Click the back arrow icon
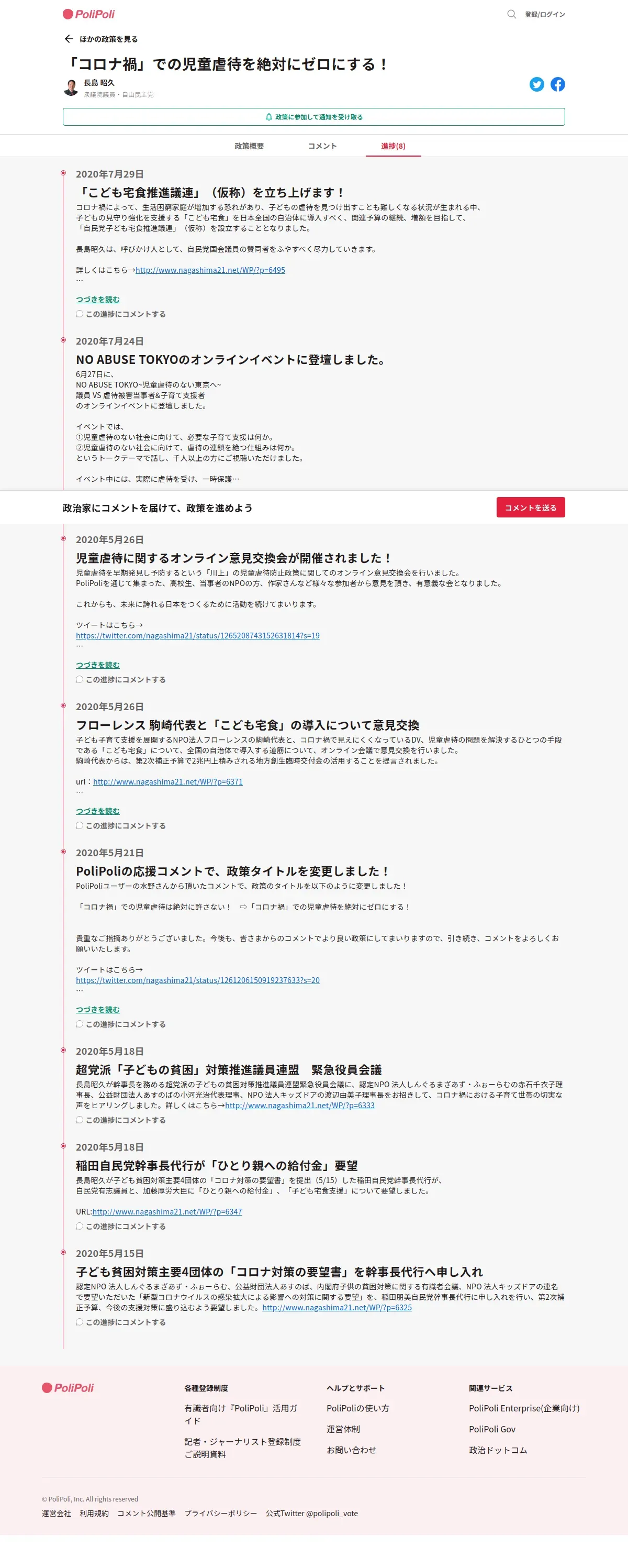 click(69, 39)
